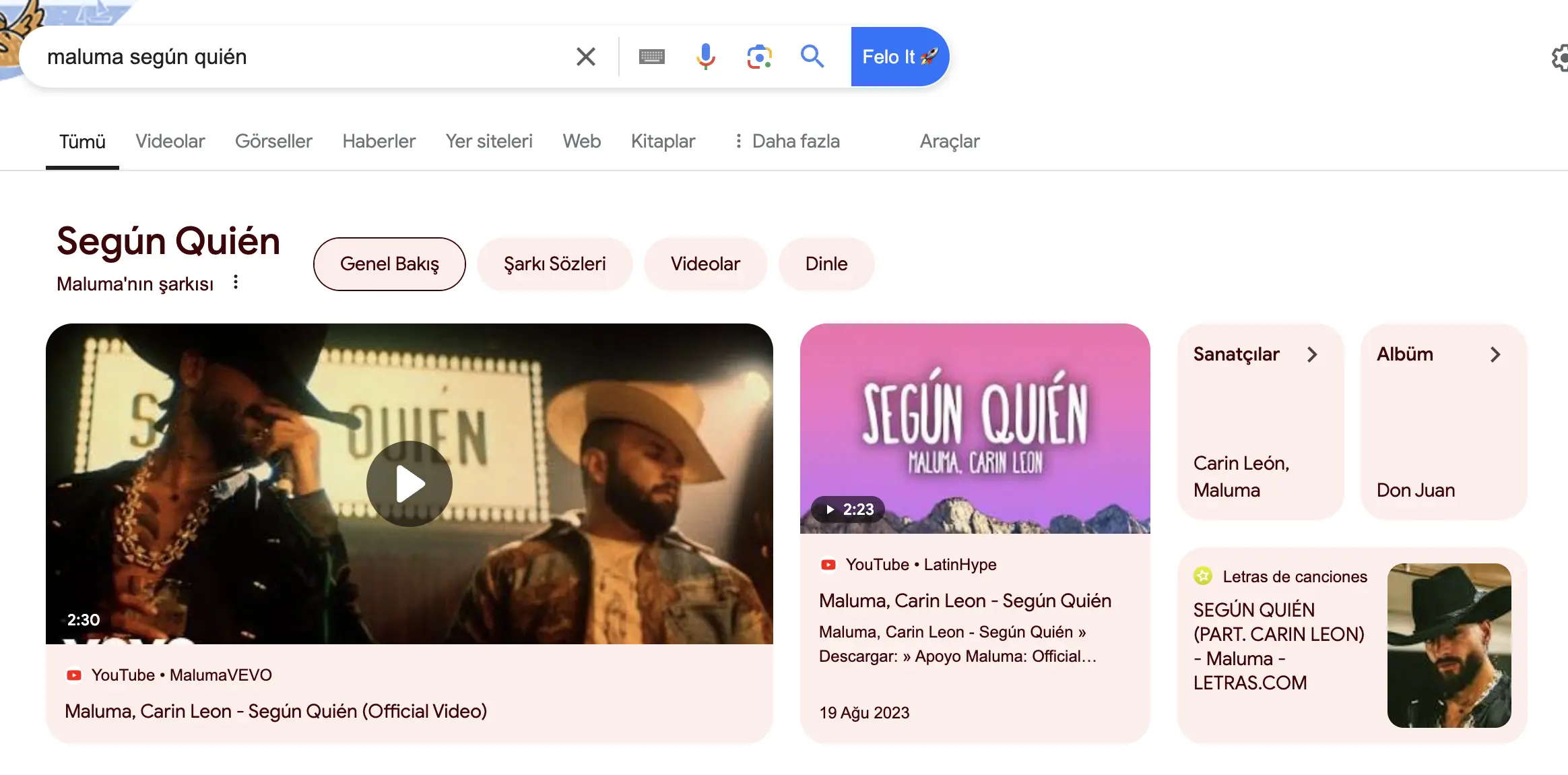The image size is (1568, 775).
Task: Click the 19 Ağu 2023 date text
Action: (864, 713)
